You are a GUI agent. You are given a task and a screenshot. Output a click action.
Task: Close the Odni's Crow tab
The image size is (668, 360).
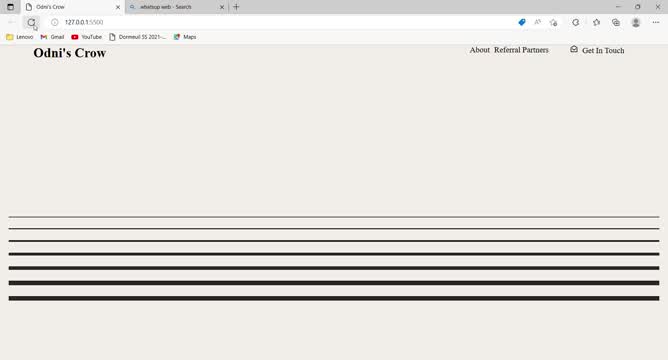coord(118,7)
